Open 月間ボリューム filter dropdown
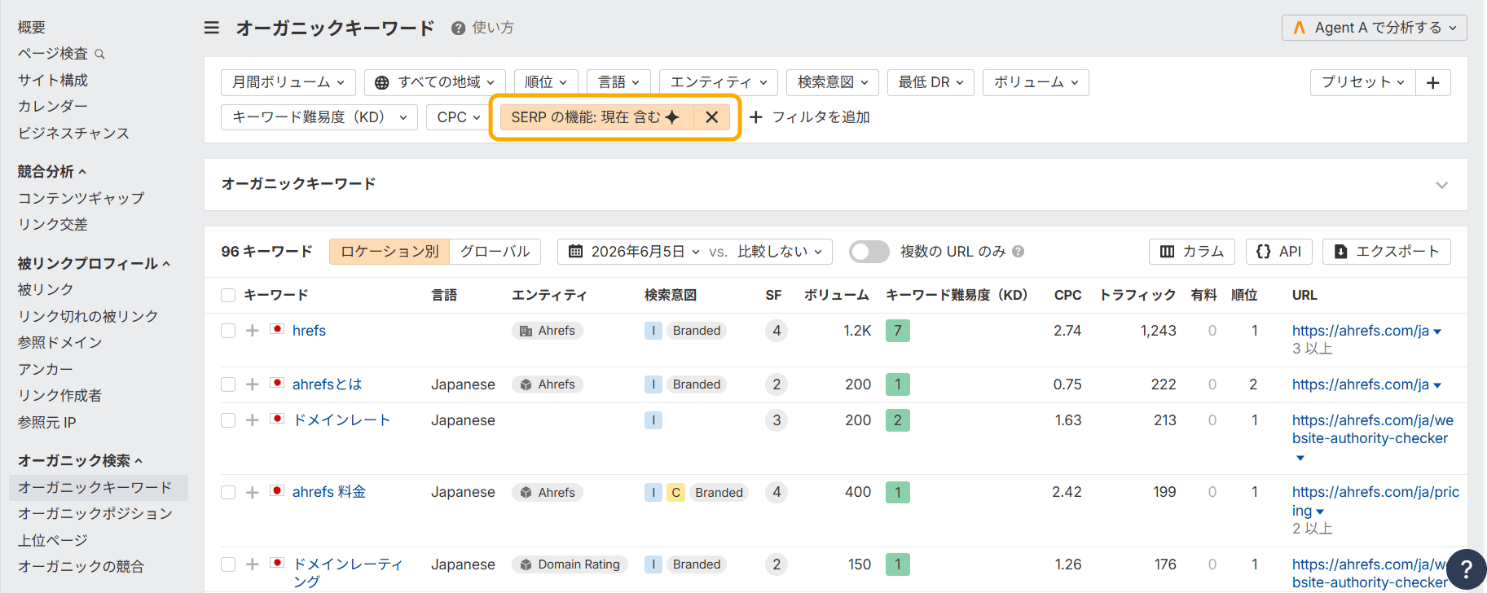1487x593 pixels. point(288,83)
